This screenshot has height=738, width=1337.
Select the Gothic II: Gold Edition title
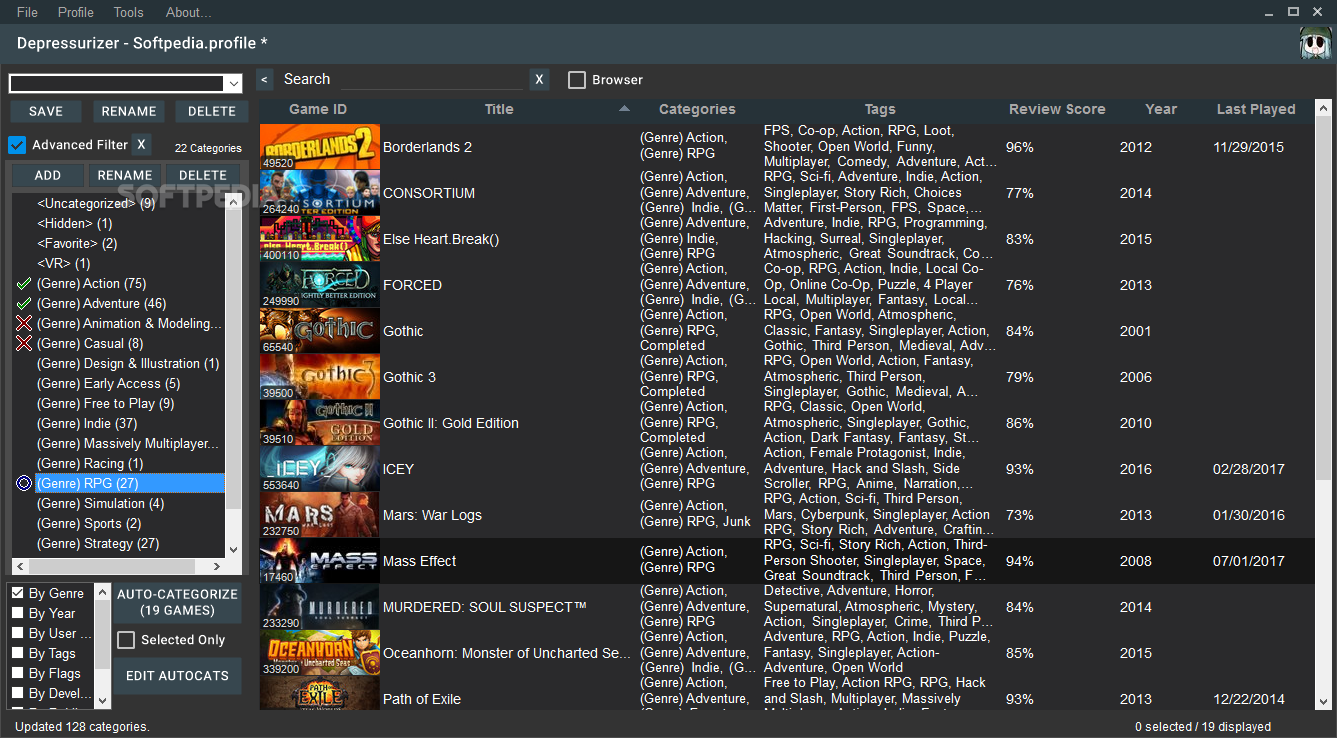[x=451, y=423]
